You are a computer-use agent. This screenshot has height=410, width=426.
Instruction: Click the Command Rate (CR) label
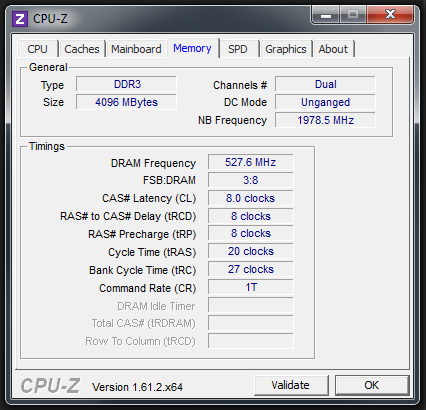(148, 288)
